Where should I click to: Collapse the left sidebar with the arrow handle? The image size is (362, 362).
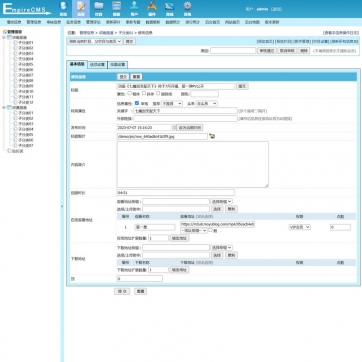(62, 207)
